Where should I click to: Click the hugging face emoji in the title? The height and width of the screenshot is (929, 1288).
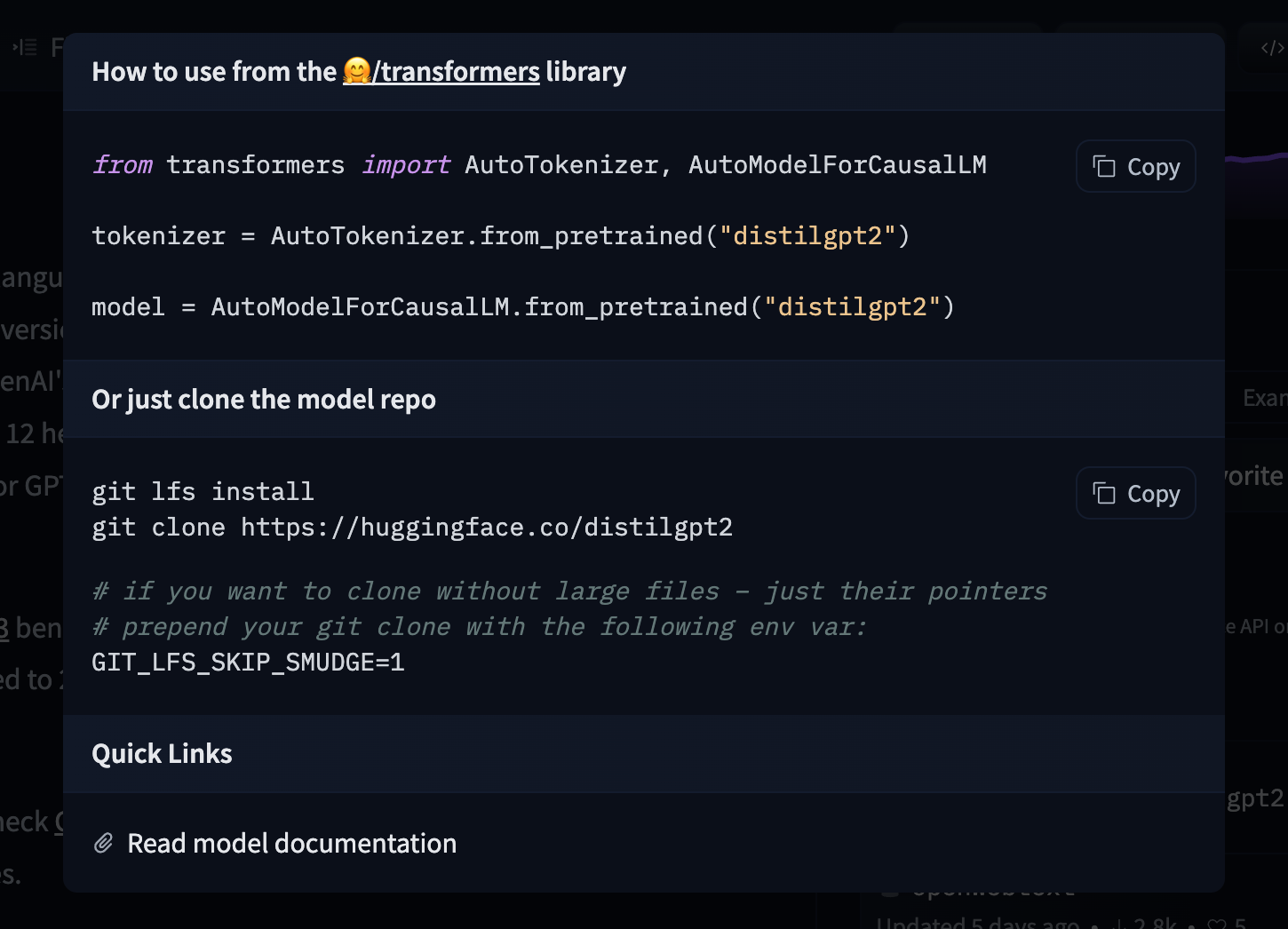356,71
